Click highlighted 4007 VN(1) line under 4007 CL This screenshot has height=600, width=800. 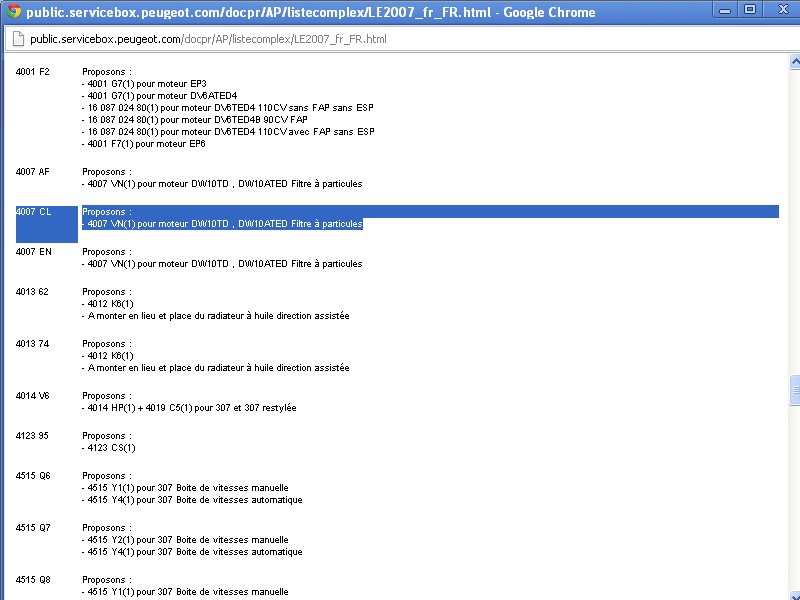pyautogui.click(x=222, y=224)
